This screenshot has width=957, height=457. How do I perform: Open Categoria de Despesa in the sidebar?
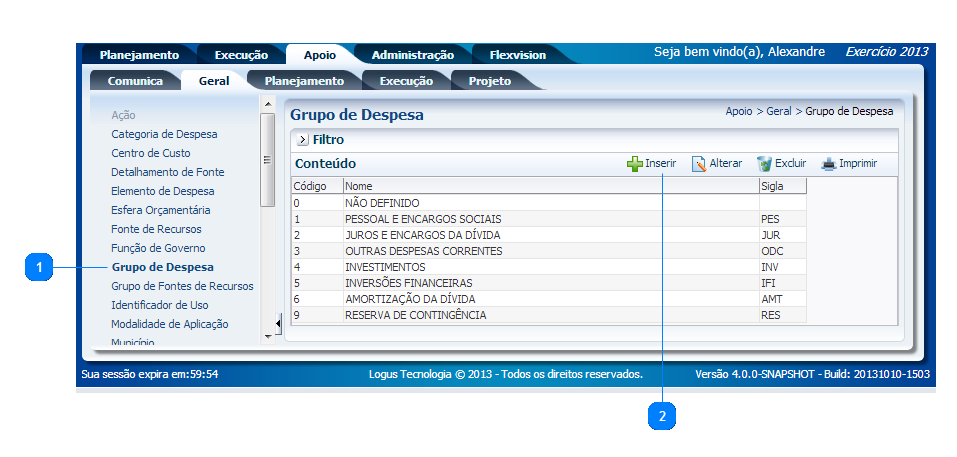[164, 134]
